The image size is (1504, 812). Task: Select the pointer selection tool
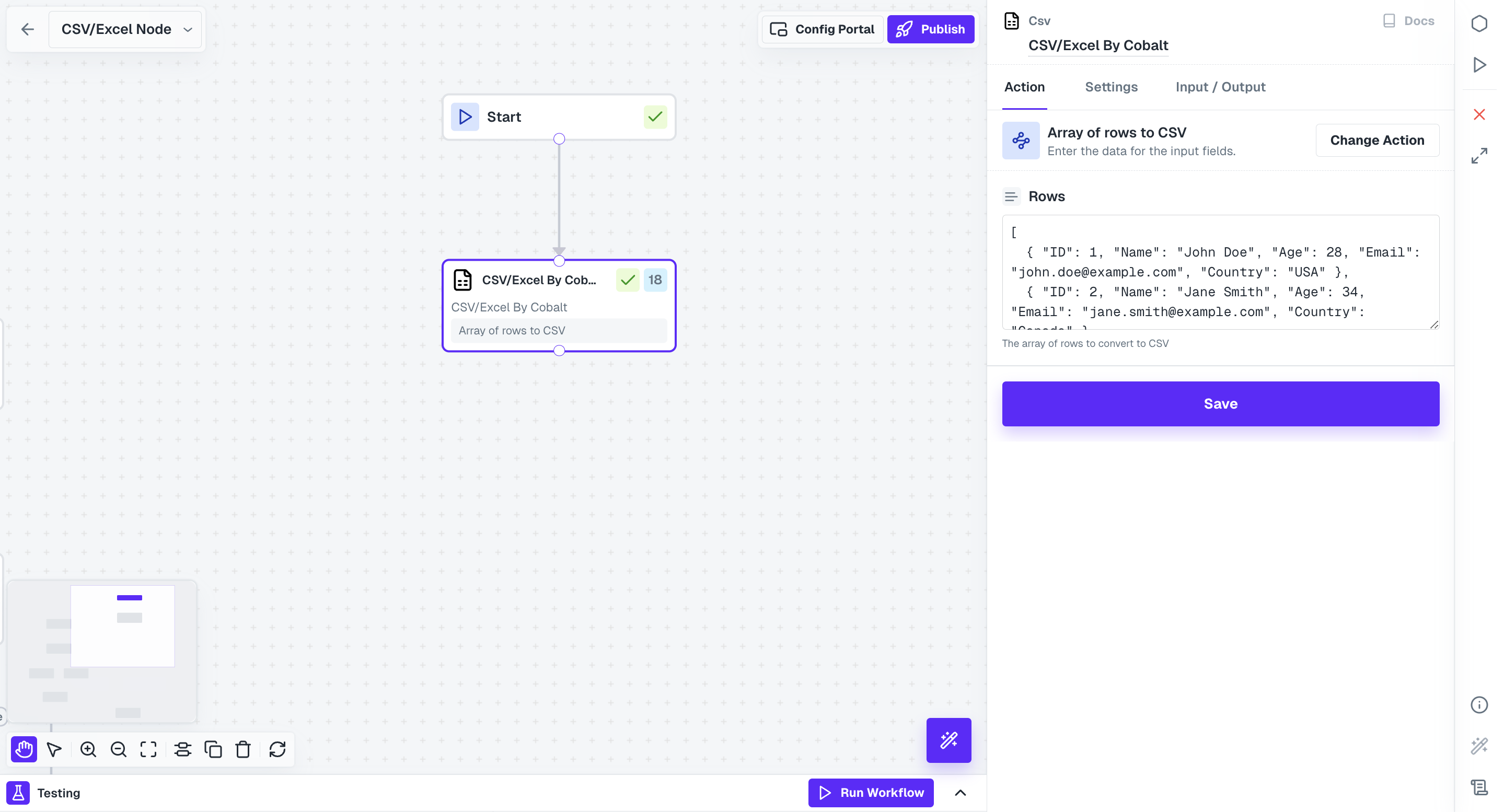(54, 749)
